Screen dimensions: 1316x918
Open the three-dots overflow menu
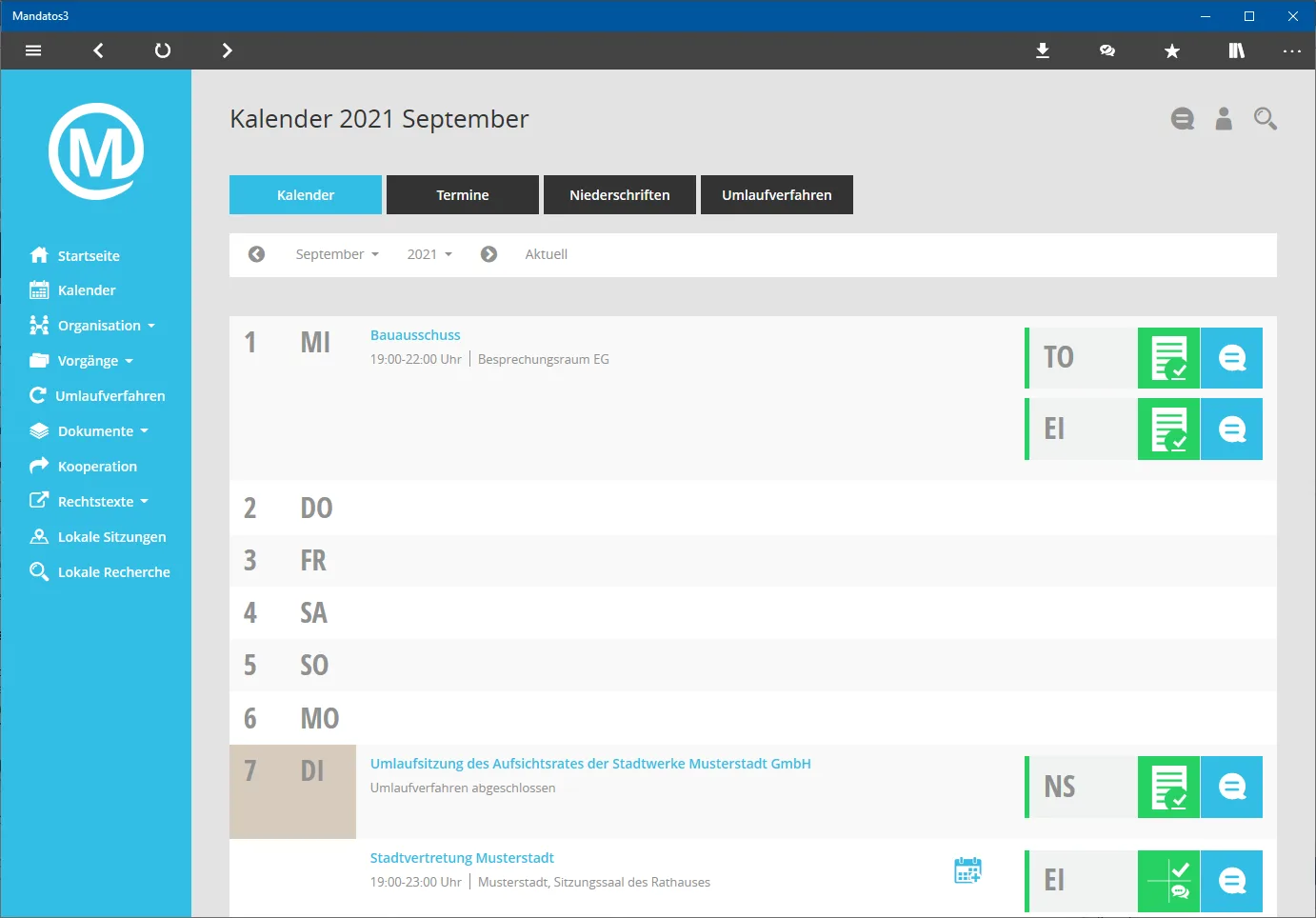tap(1291, 50)
